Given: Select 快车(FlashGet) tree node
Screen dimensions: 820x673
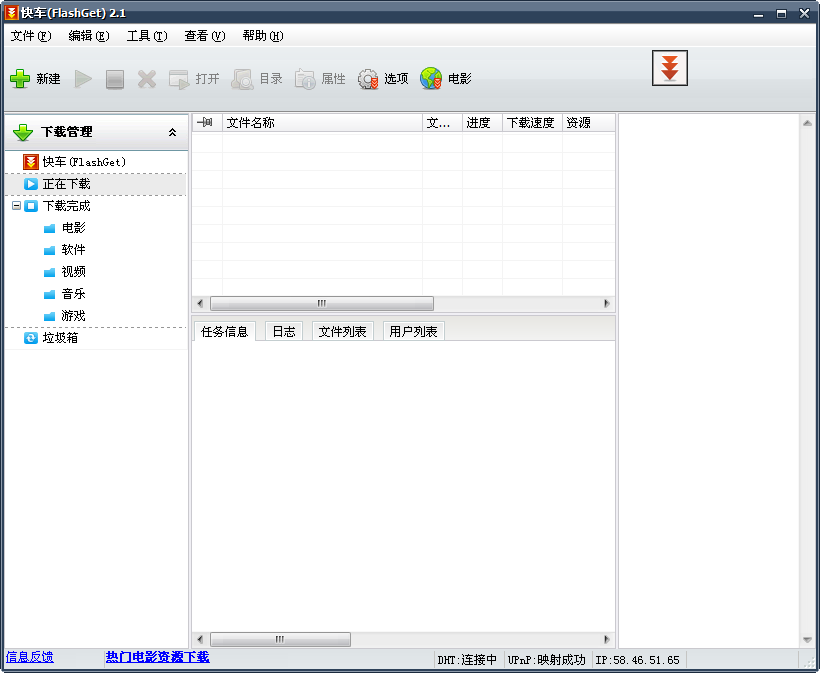Looking at the screenshot, I should coord(74,162).
